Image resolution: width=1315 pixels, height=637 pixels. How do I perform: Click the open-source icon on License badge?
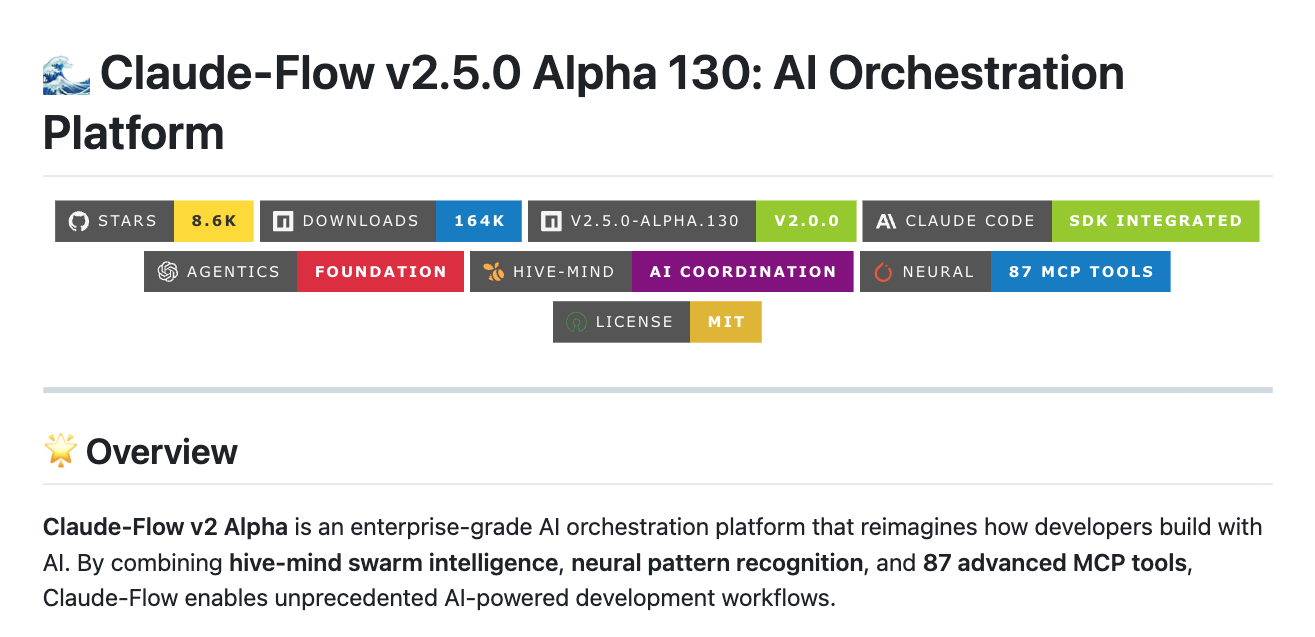click(576, 322)
